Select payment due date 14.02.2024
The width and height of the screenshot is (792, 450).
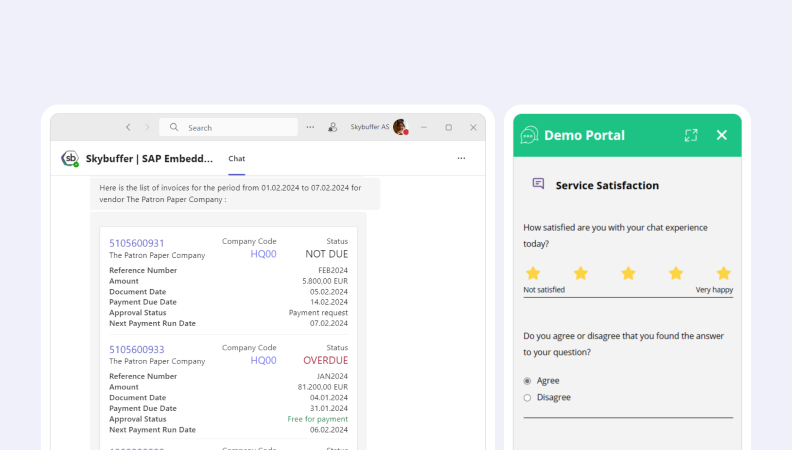coord(329,302)
